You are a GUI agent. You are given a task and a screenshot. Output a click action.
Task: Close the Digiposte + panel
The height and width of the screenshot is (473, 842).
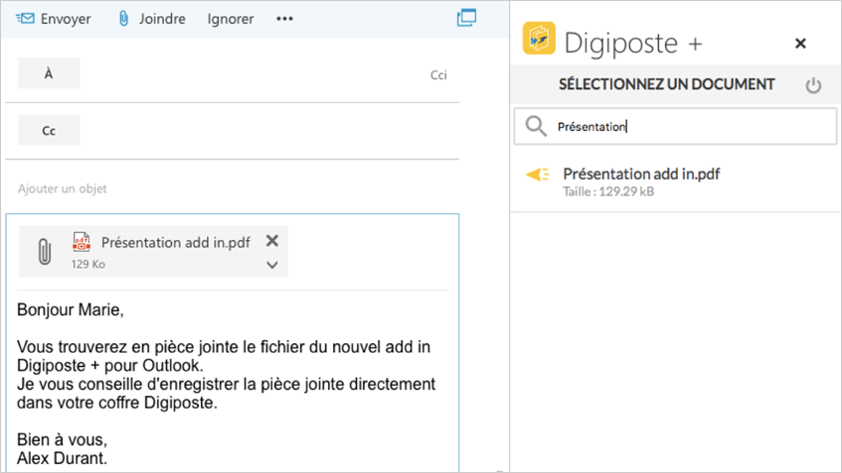pyautogui.click(x=800, y=43)
